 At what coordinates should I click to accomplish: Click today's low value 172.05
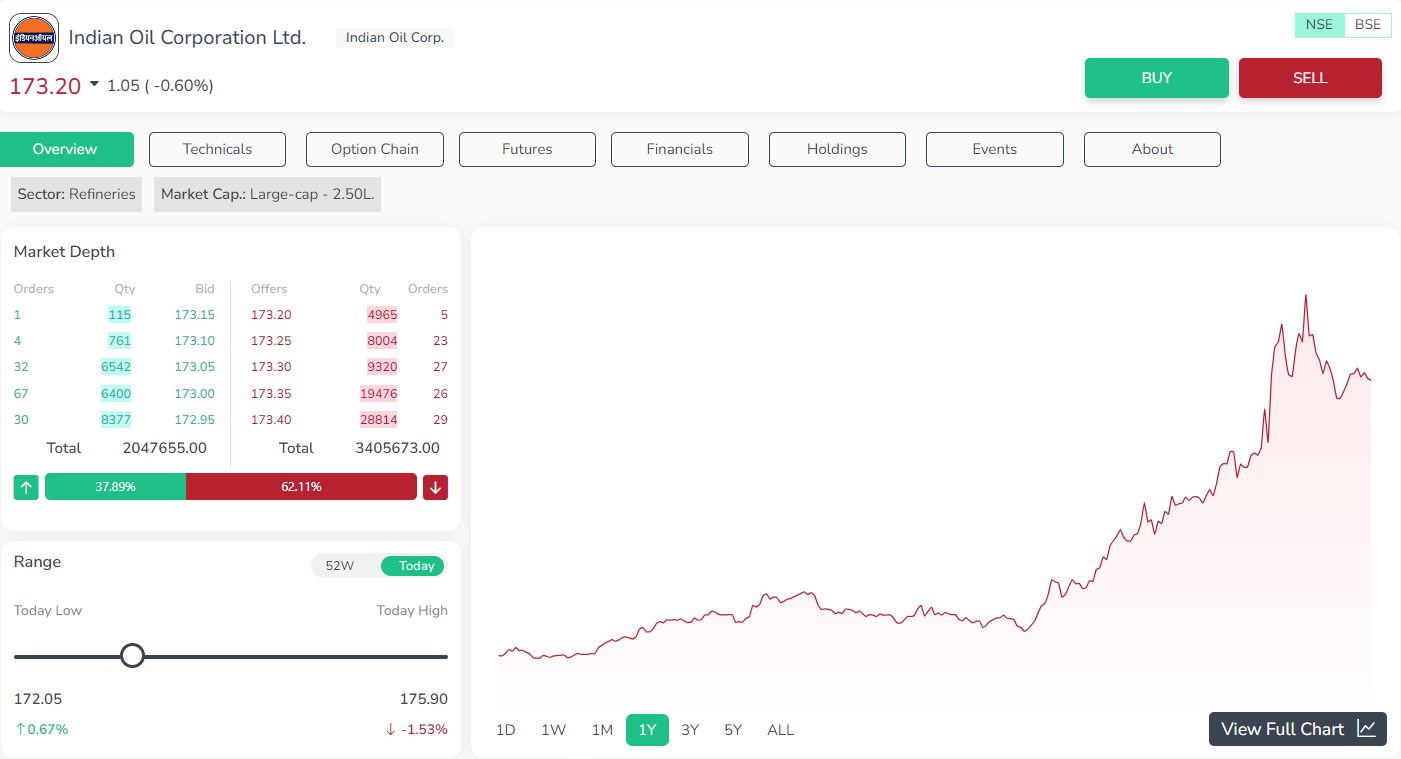point(38,699)
